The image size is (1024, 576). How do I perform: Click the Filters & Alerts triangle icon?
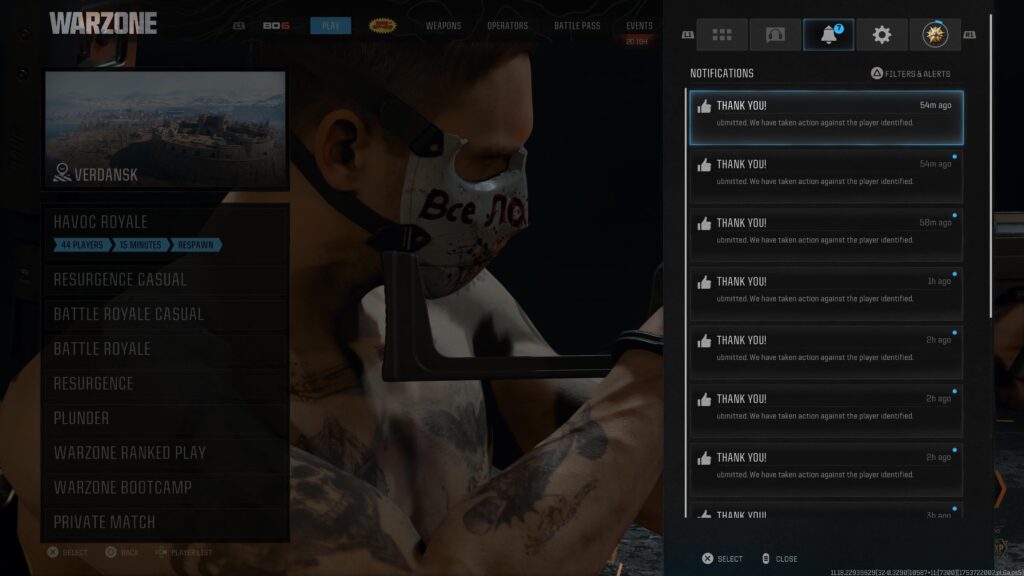point(876,73)
